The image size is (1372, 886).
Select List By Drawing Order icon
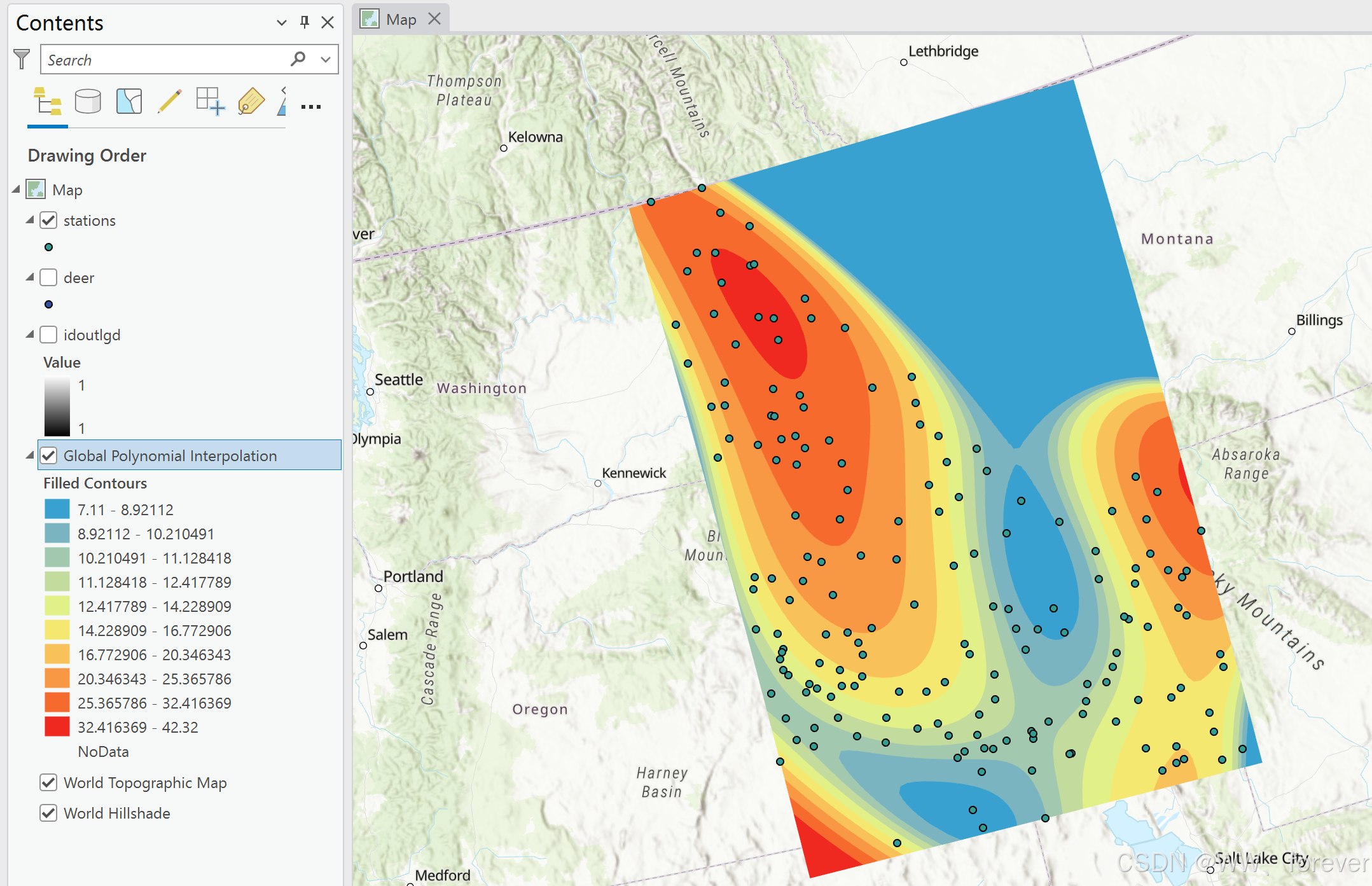[x=48, y=102]
